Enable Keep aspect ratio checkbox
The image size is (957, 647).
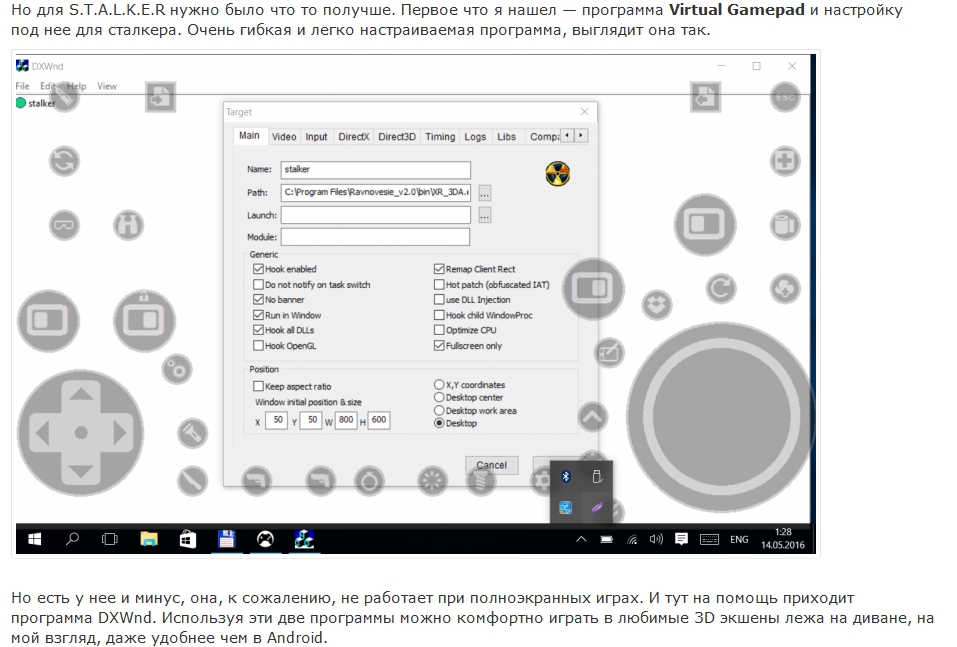point(258,386)
